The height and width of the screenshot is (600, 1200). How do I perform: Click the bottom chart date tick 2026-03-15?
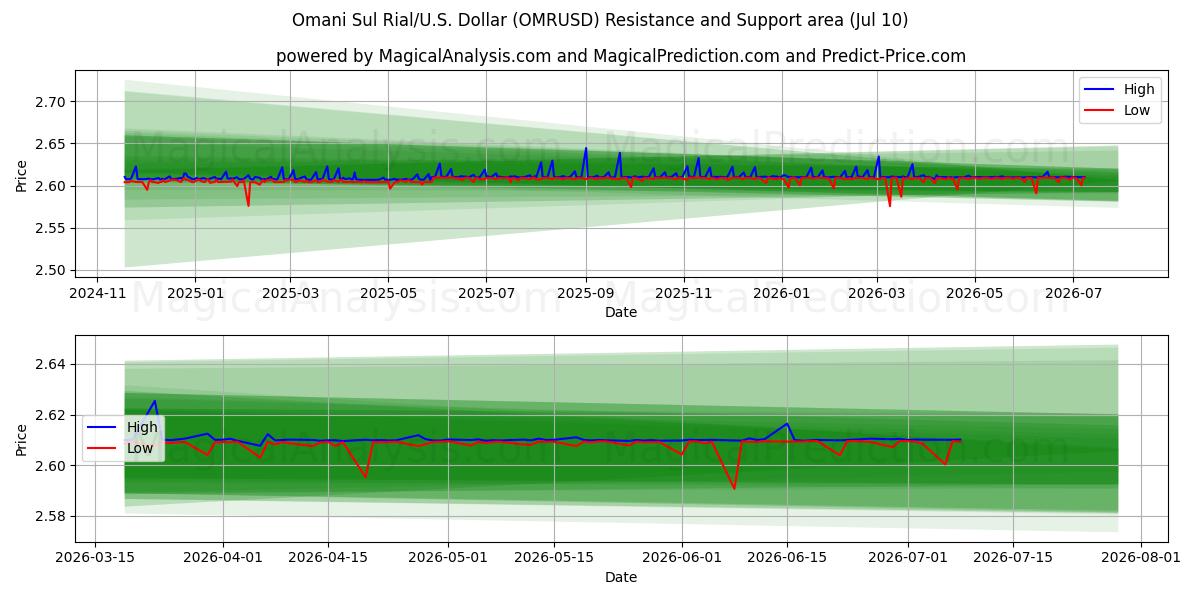[x=95, y=559]
